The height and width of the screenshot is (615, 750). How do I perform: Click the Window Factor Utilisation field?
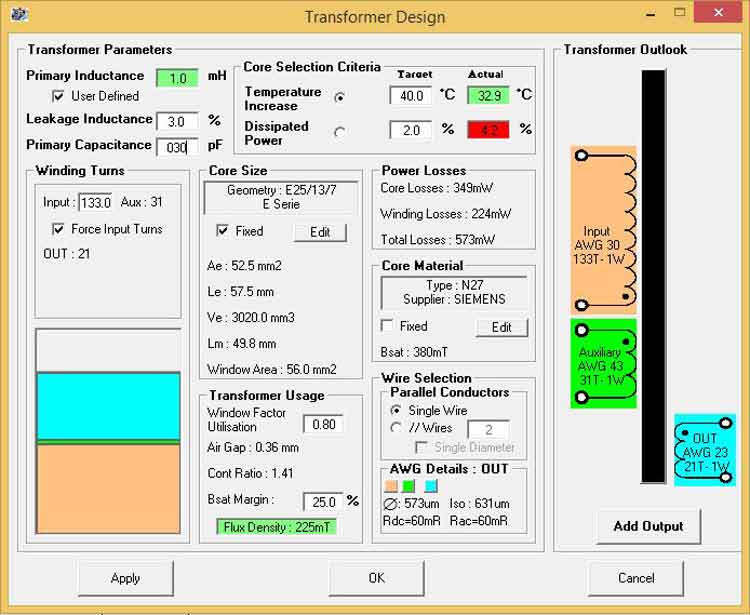(324, 424)
